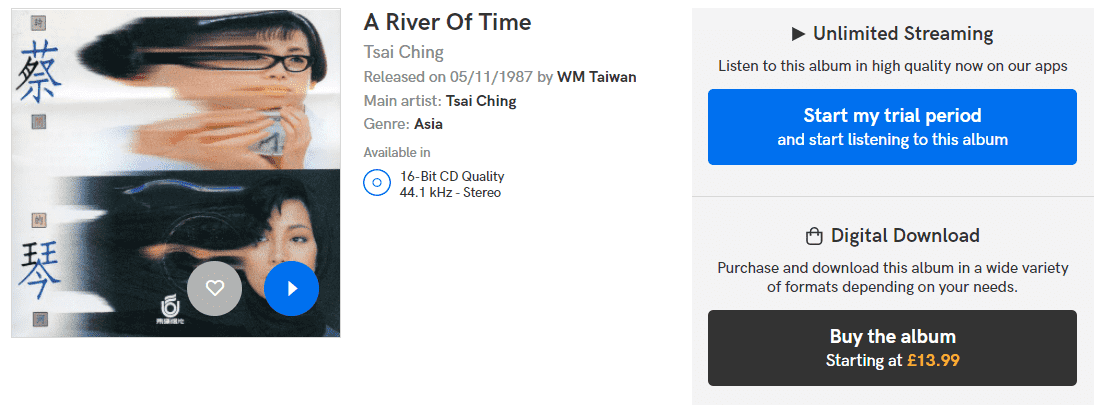Click grey Tsai Ching name under title
The image size is (1106, 412).
tap(403, 52)
